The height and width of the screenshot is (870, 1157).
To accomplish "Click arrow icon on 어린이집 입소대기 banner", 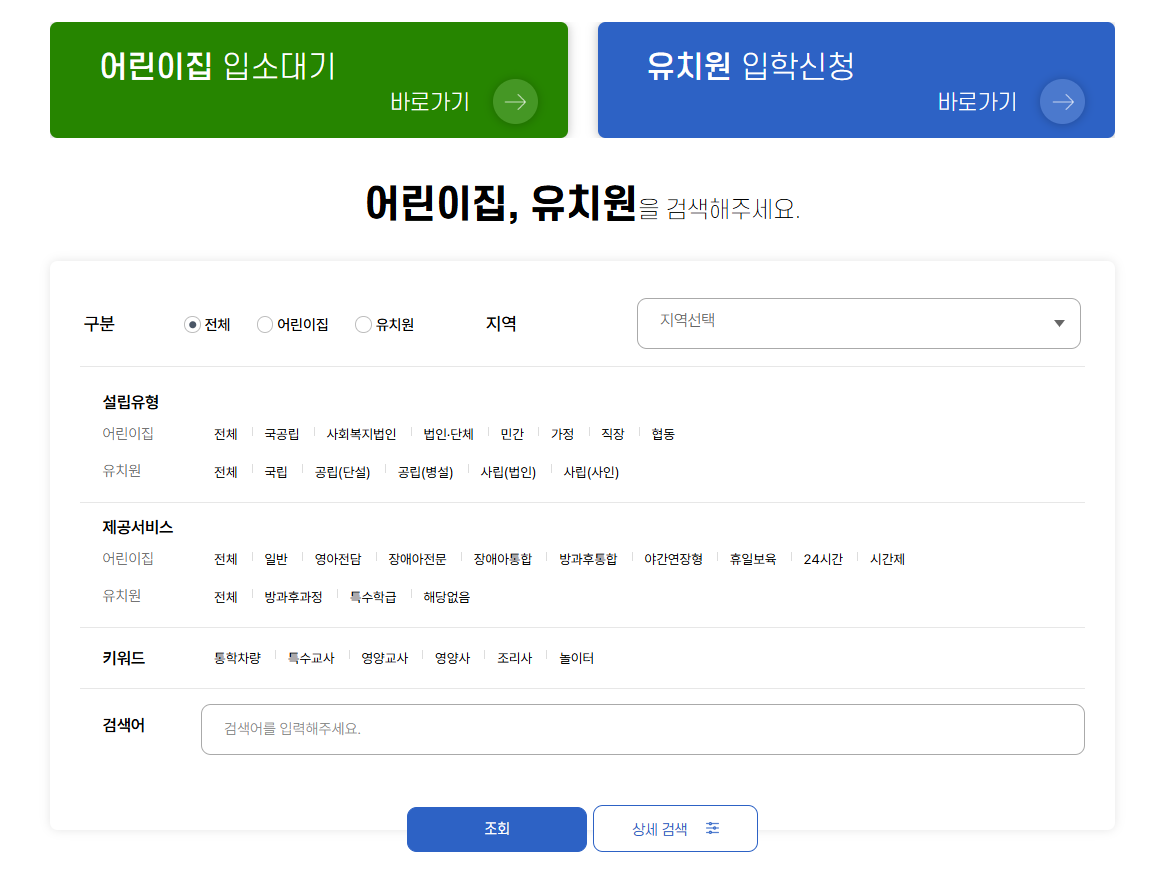I will pyautogui.click(x=515, y=102).
